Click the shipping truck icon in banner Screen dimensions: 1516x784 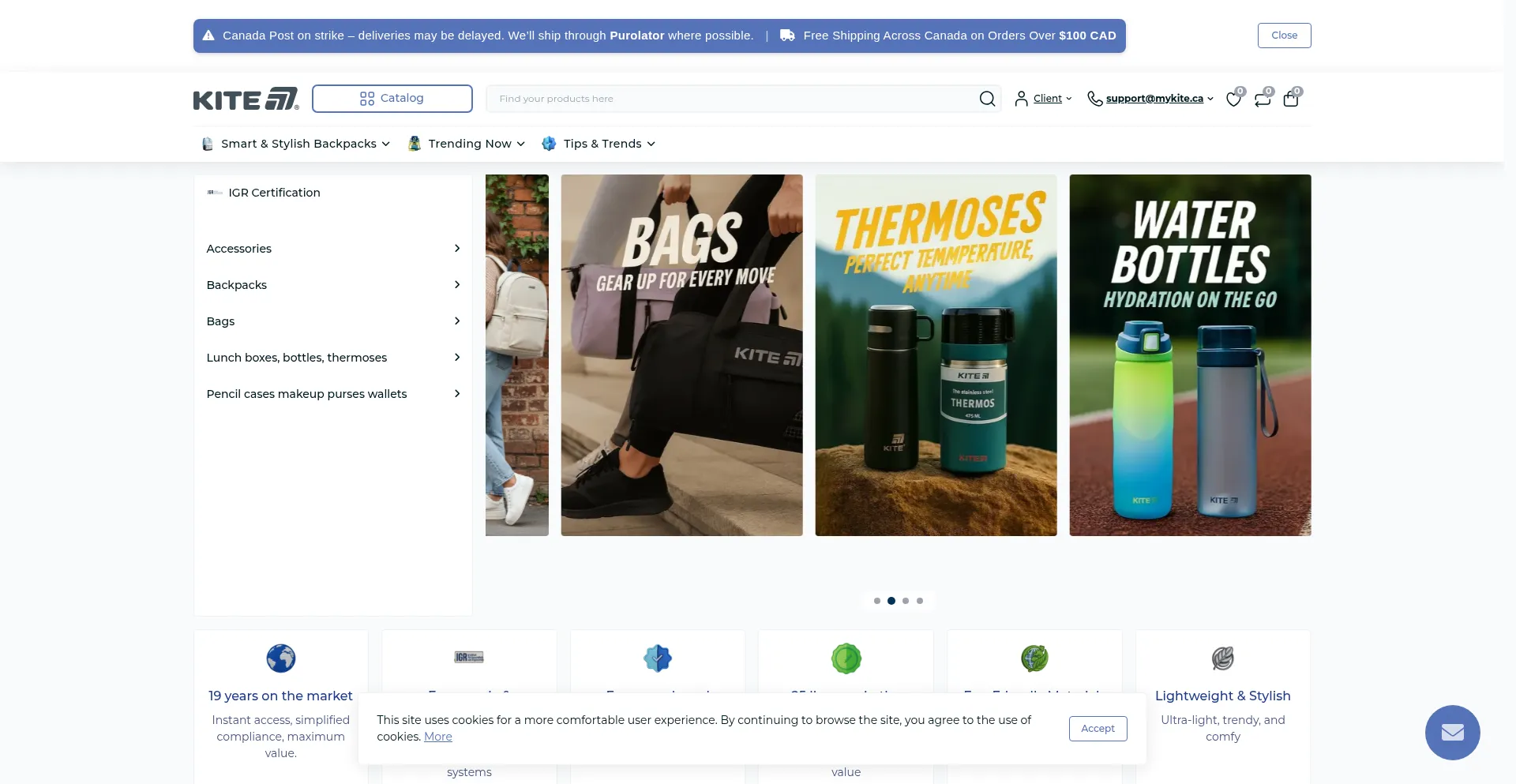[787, 36]
